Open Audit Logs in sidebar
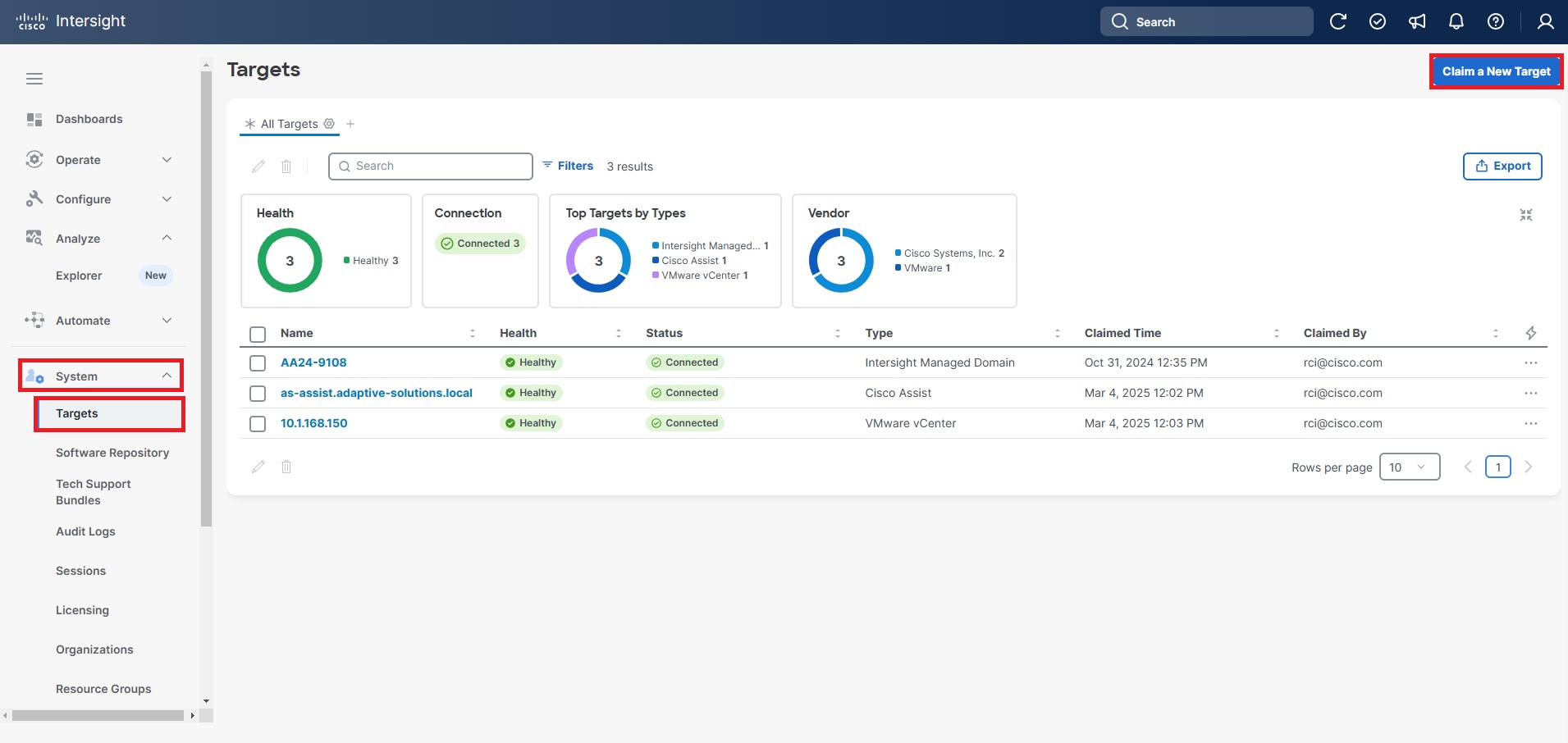The image size is (1568, 743). 85,531
